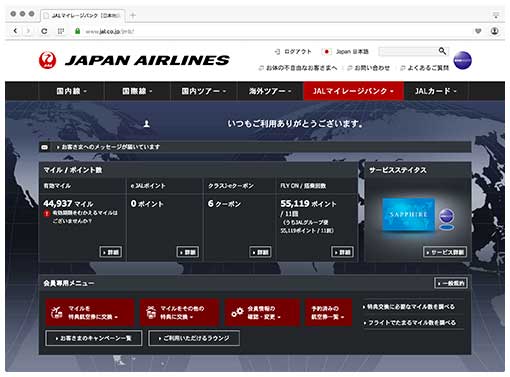Click the member silhouette icon
The image size is (510, 377).
pos(146,124)
